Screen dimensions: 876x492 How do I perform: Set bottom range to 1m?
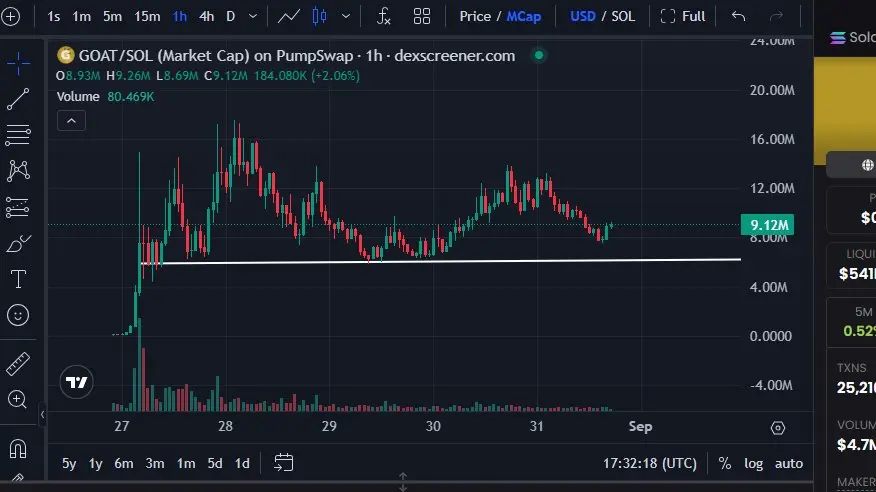click(x=186, y=464)
